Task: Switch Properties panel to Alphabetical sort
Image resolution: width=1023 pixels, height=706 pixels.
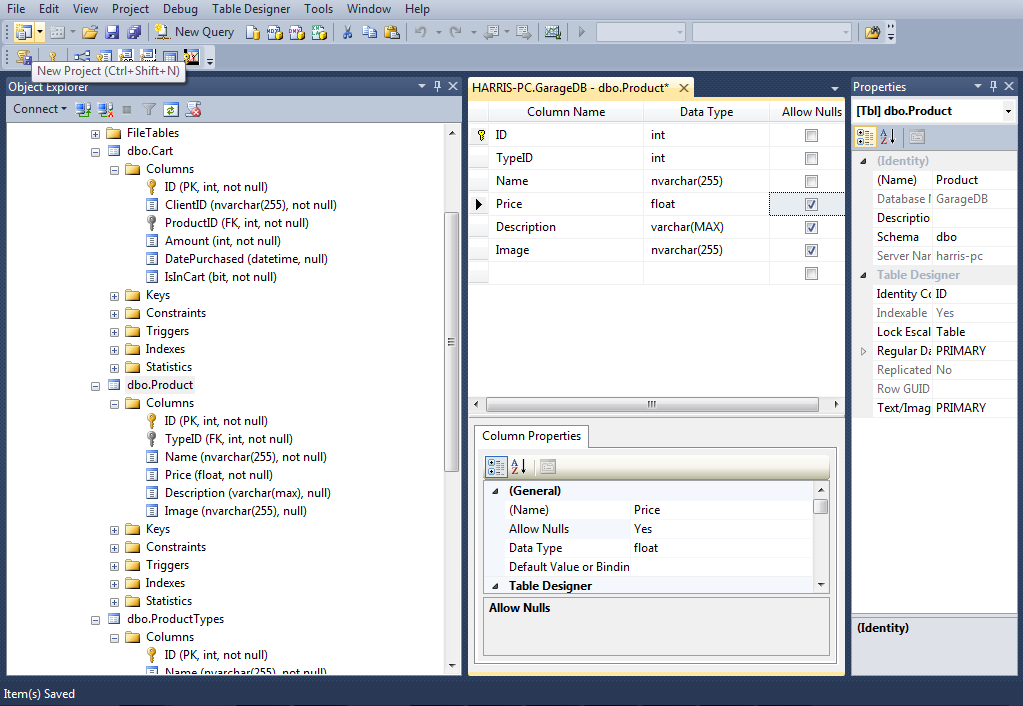Action: [x=887, y=137]
